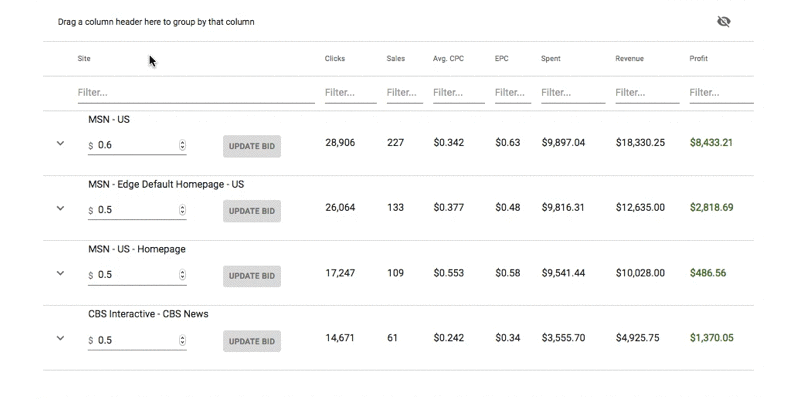Expand CBS Interactive - CBS News row
The image size is (800, 400).
(x=60, y=338)
